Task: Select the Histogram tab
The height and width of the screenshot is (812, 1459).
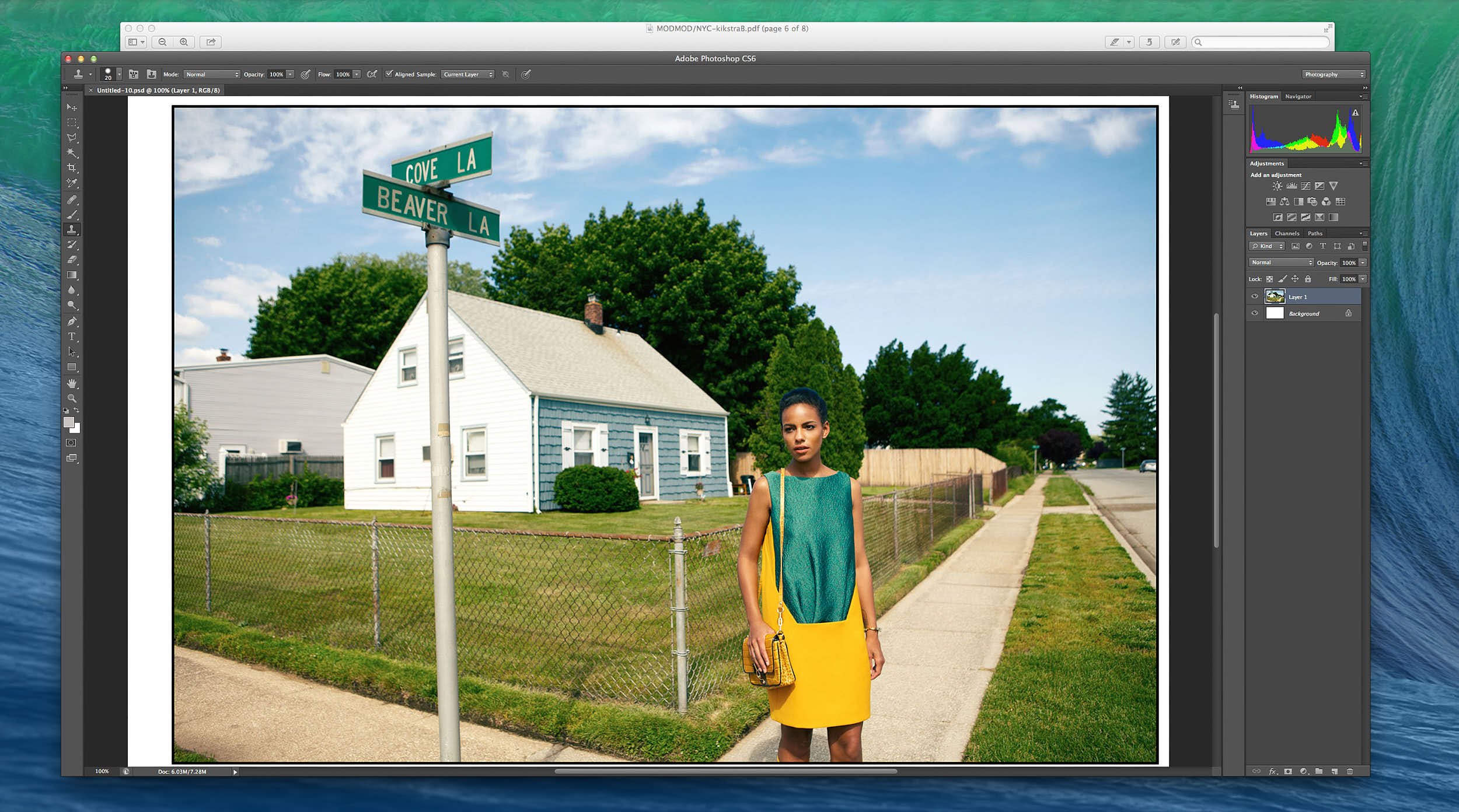Action: tap(1263, 96)
